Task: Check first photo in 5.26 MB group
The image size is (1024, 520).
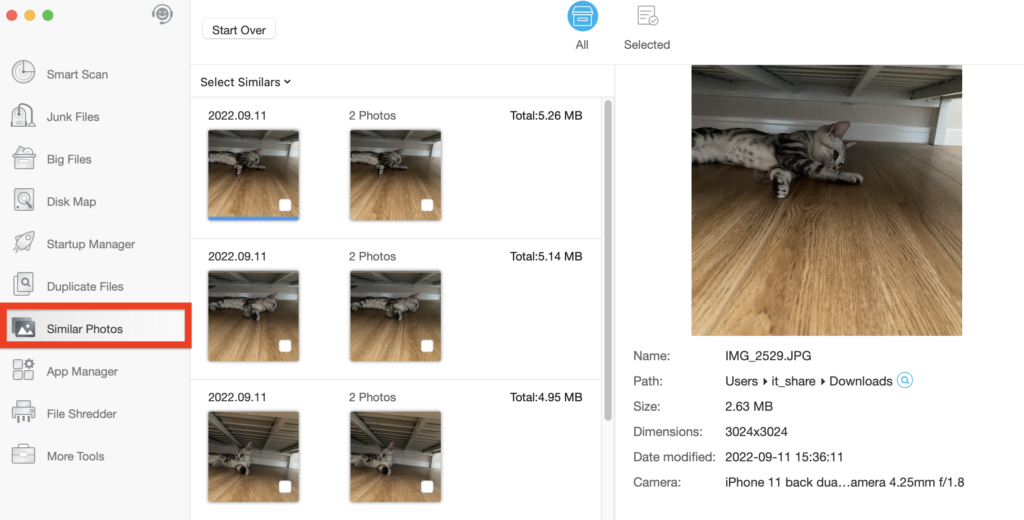Action: coord(285,205)
